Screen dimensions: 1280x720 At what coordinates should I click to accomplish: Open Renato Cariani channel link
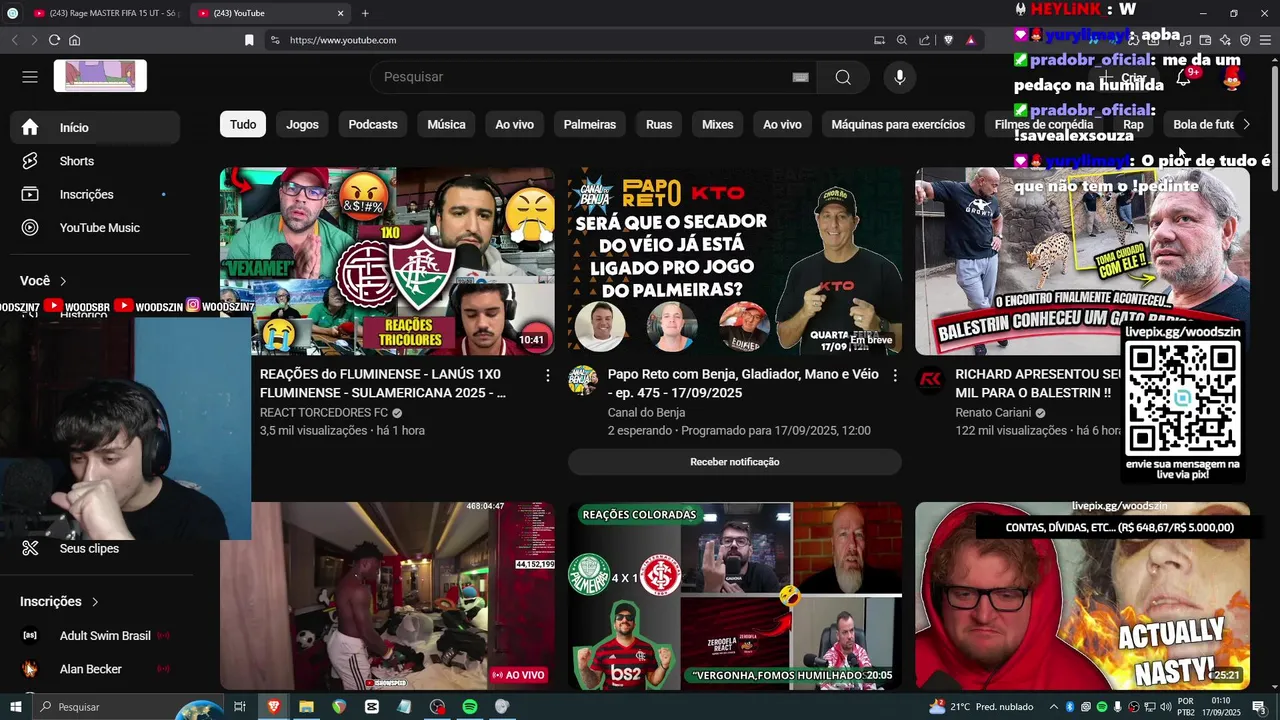click(993, 412)
